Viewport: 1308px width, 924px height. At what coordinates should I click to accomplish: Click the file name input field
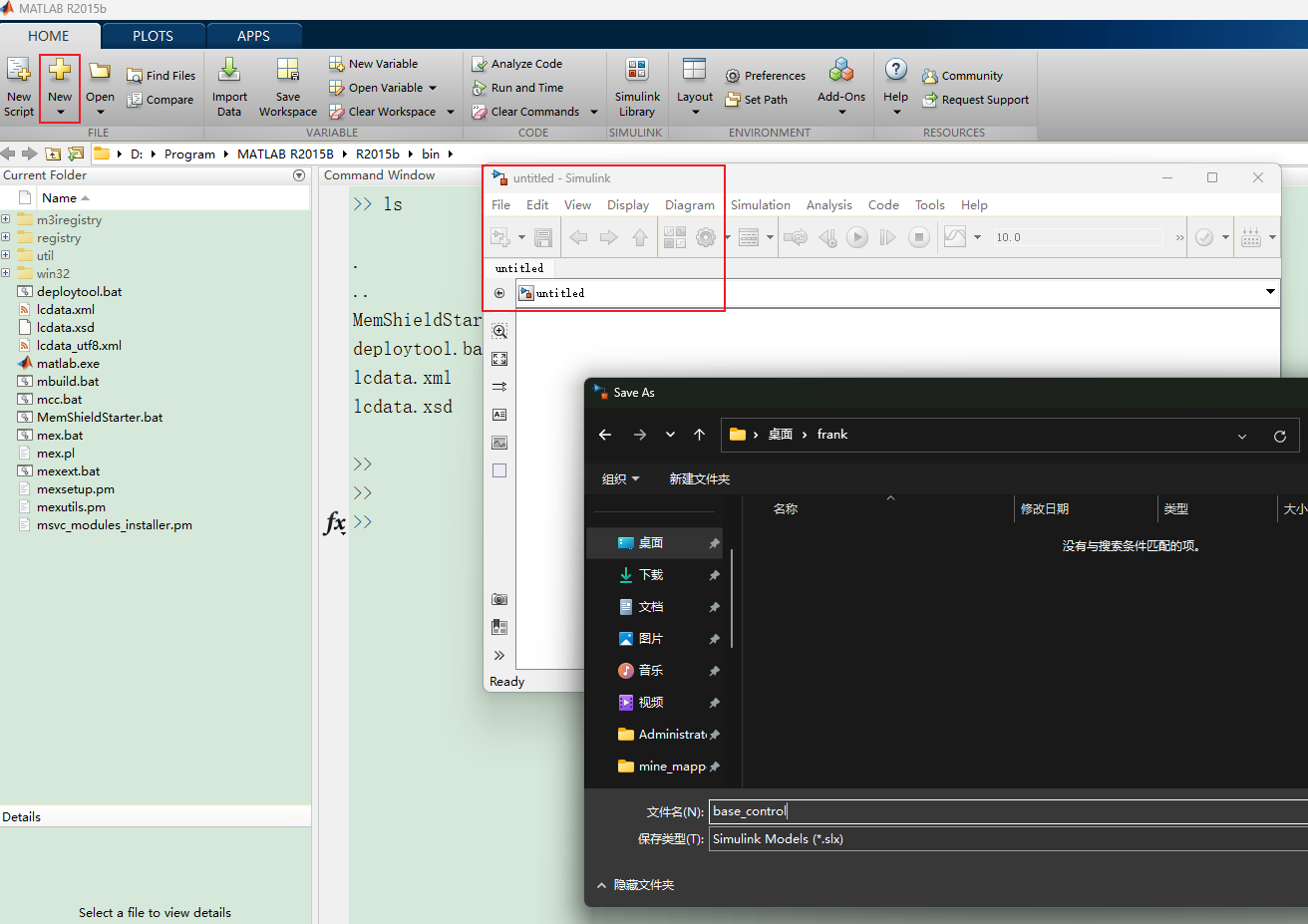coord(1008,811)
